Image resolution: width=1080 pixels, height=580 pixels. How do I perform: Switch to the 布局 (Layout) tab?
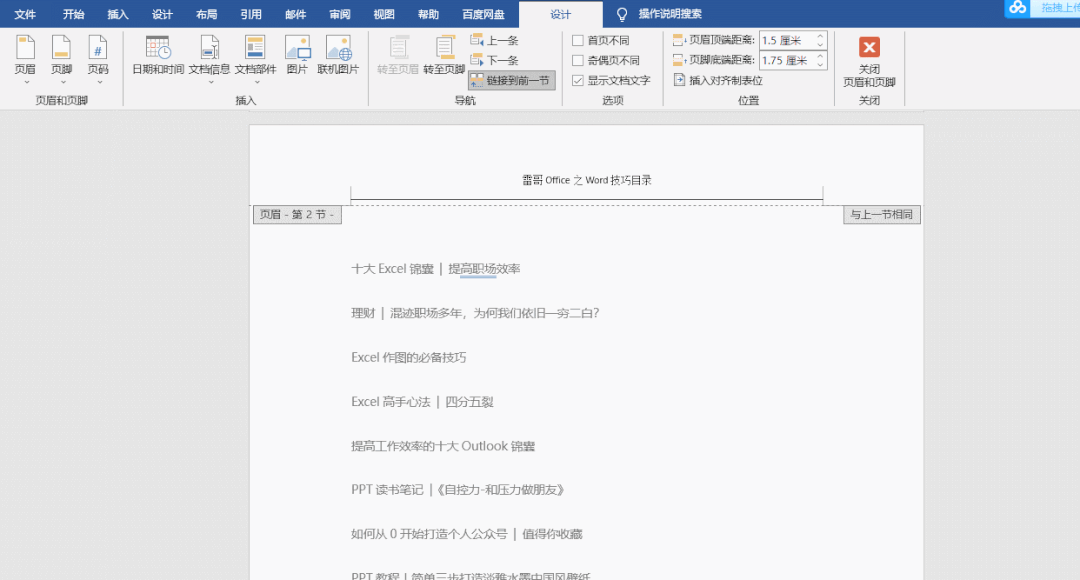point(207,14)
